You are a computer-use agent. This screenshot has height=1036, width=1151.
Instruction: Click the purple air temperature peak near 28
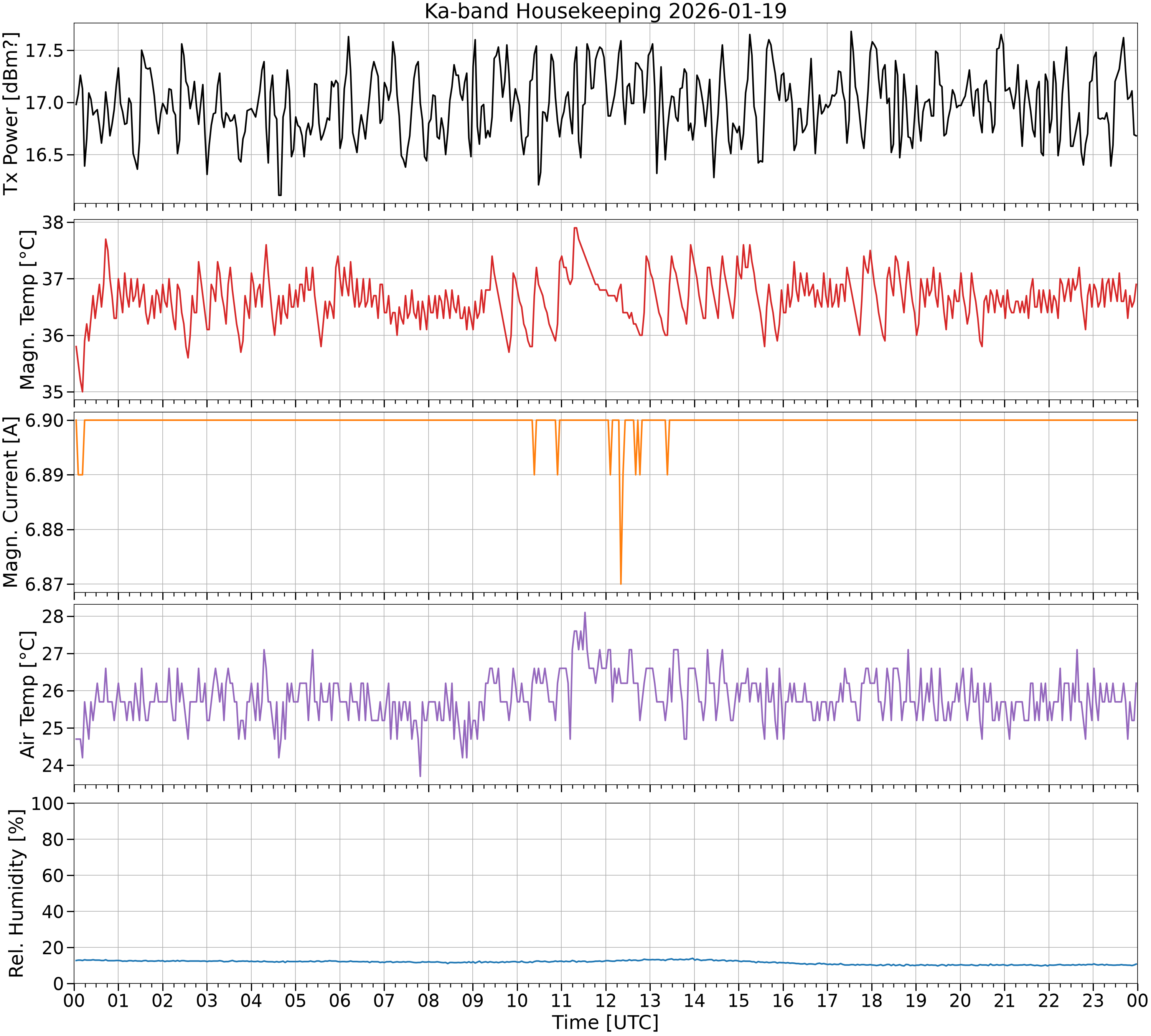(585, 613)
